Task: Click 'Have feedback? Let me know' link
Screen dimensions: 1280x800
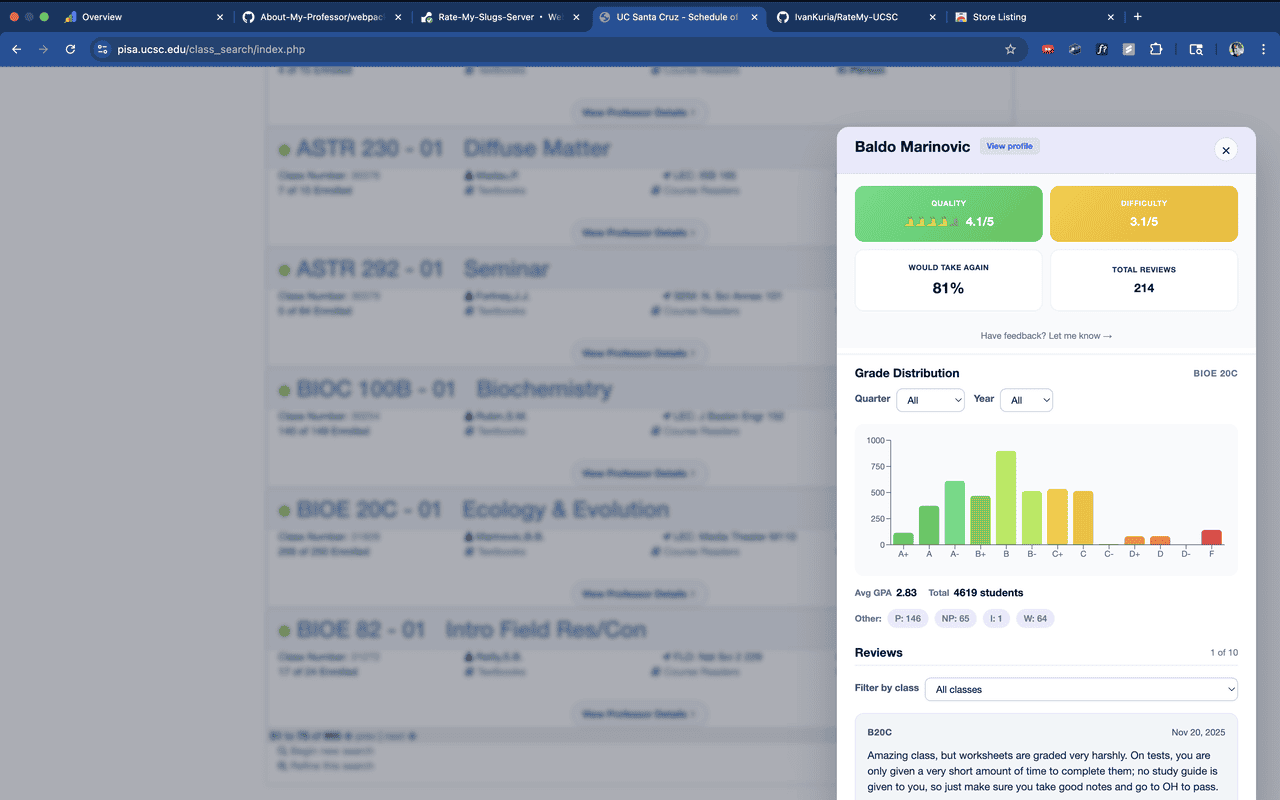Action: (x=1046, y=336)
